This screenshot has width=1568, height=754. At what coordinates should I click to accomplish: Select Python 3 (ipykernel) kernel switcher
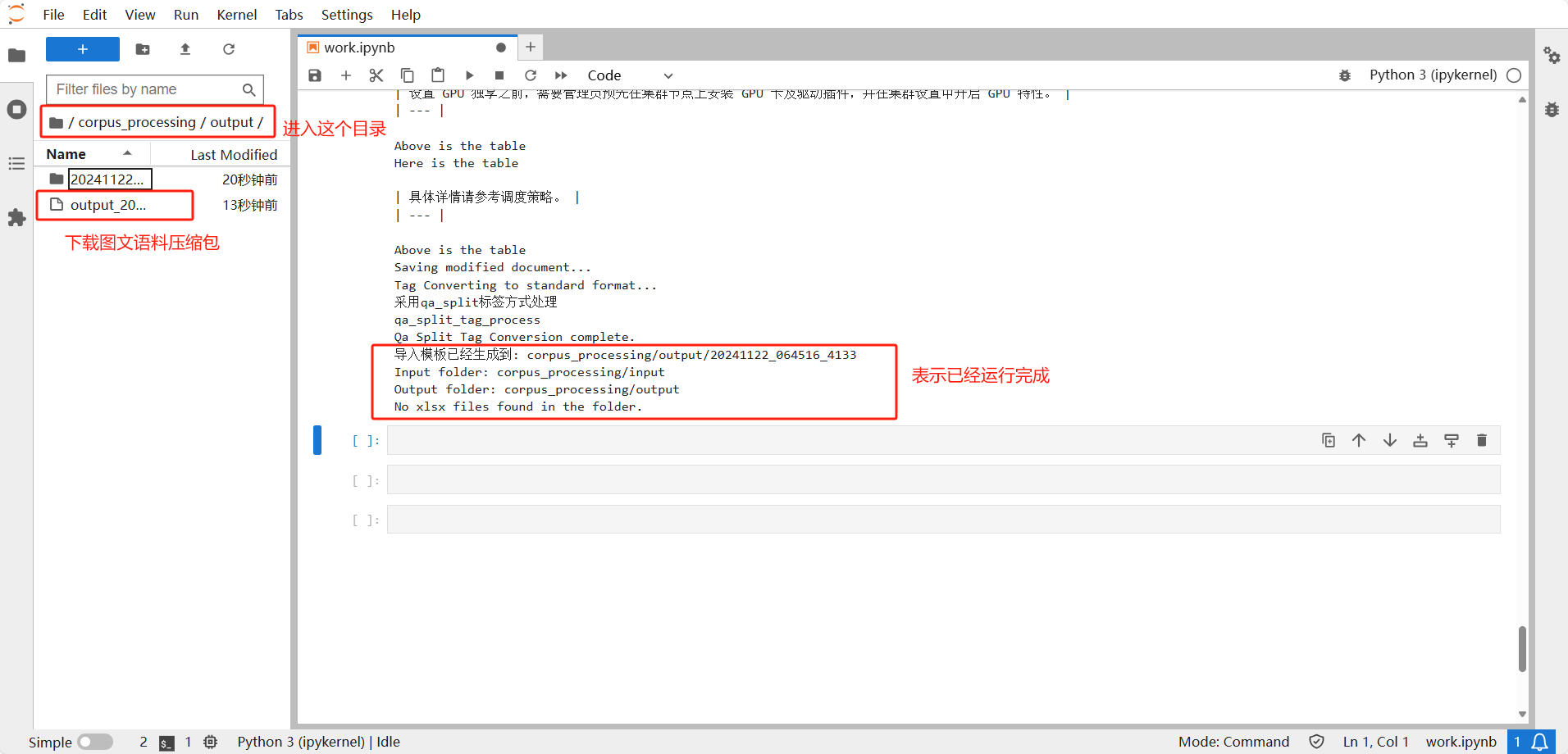(1433, 75)
